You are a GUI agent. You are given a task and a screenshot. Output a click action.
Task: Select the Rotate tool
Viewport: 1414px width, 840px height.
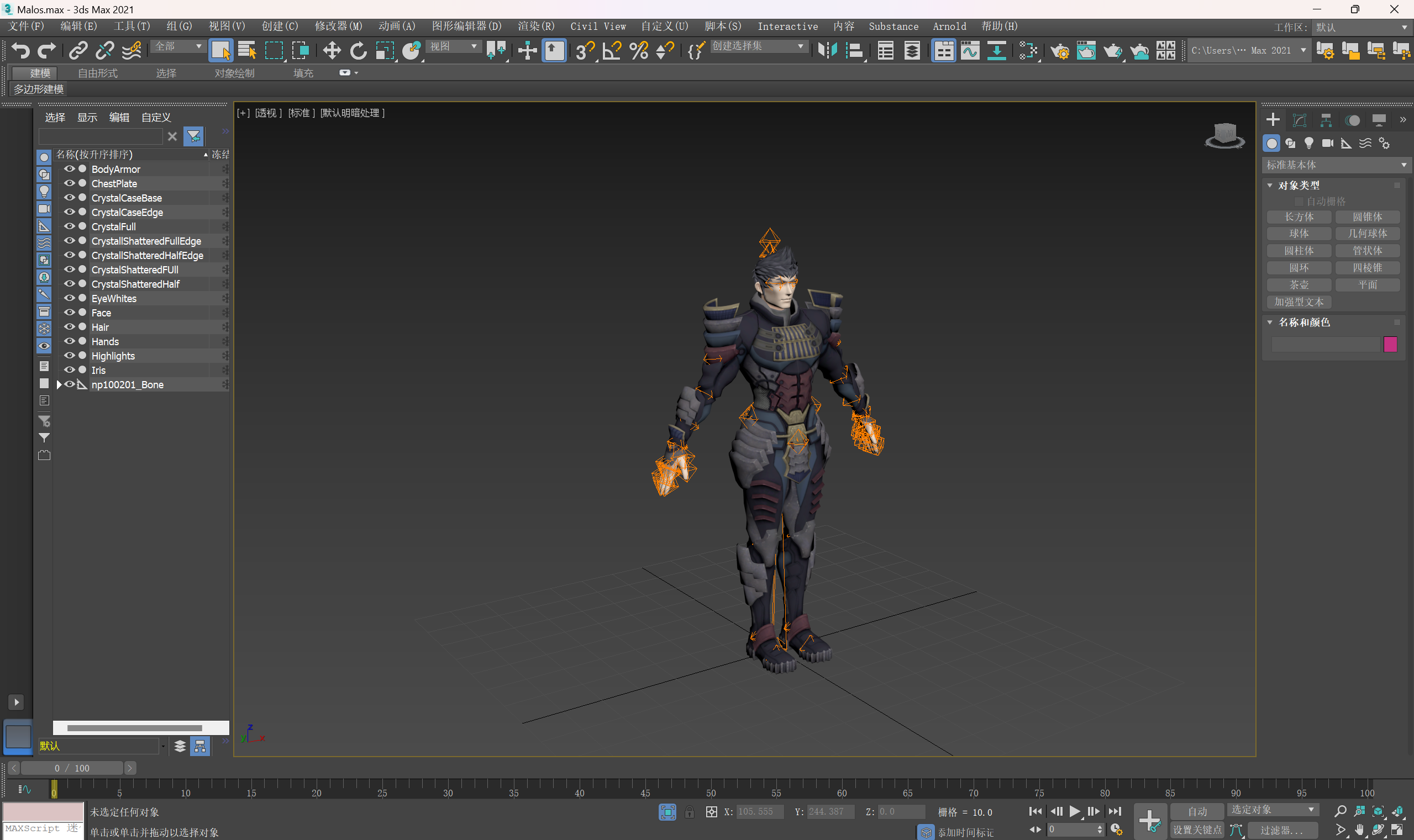(358, 51)
